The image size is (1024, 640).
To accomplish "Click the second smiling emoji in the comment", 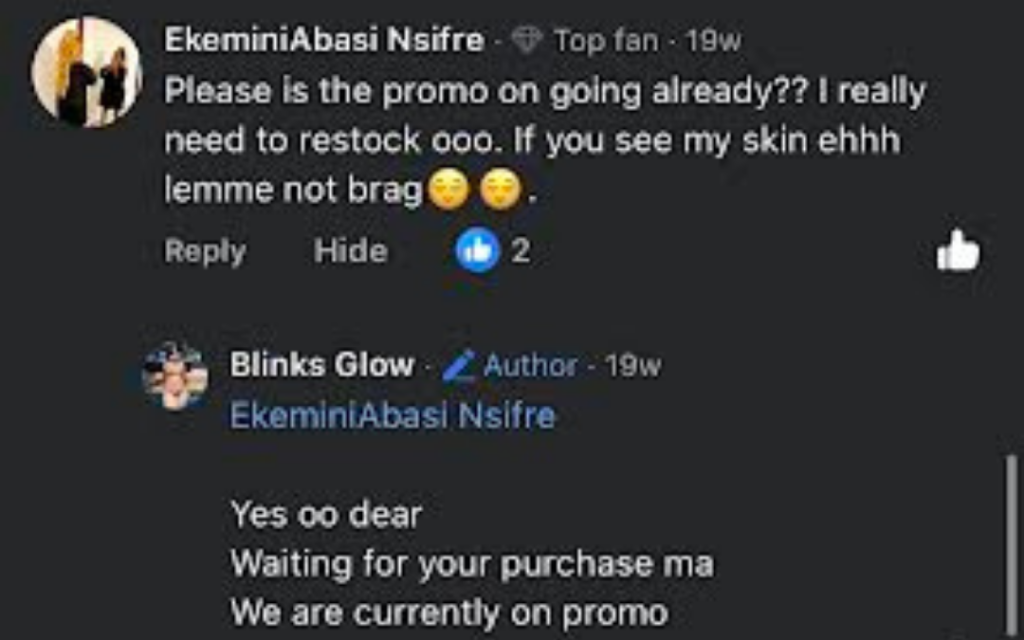I will [x=501, y=192].
